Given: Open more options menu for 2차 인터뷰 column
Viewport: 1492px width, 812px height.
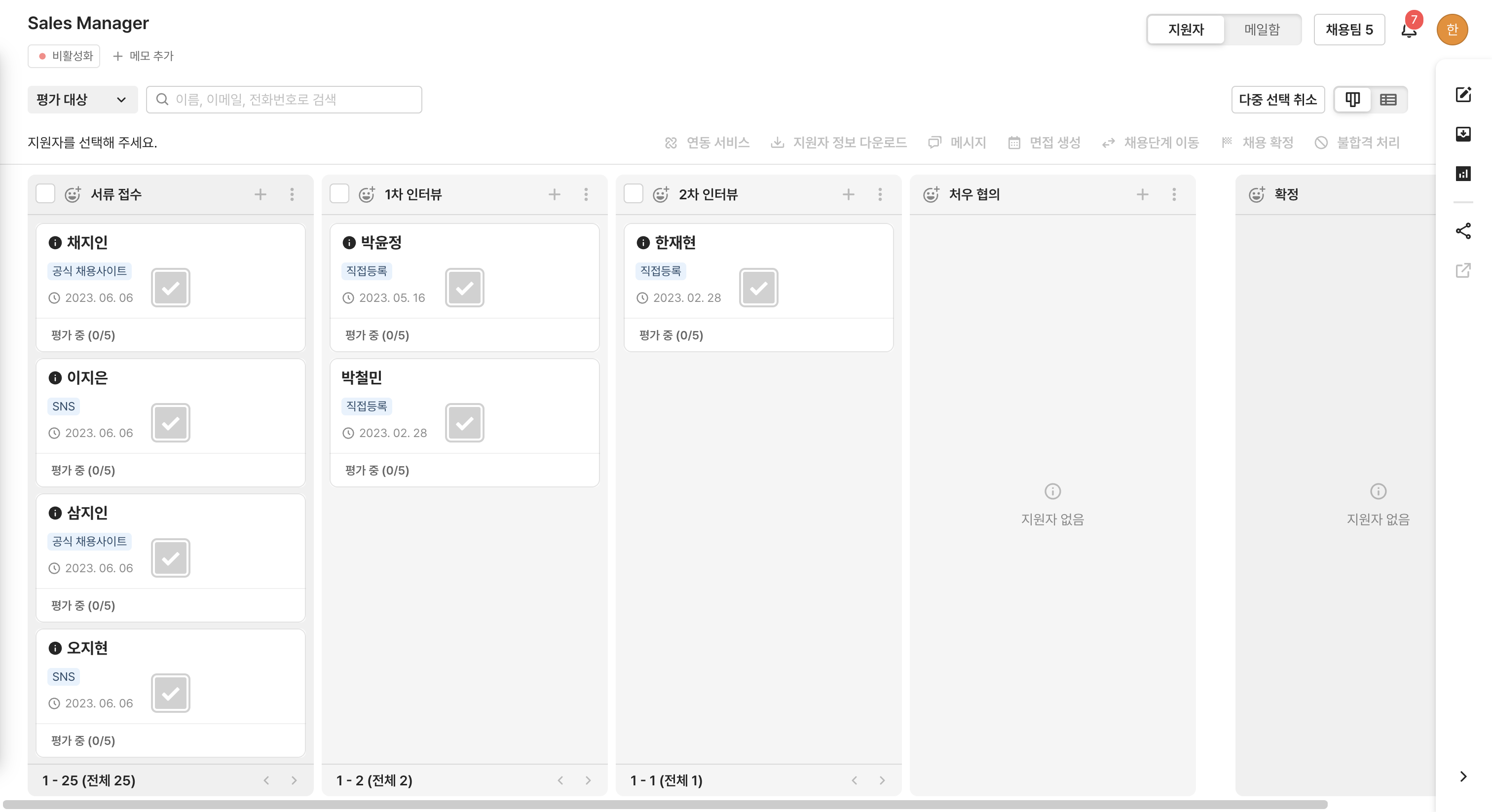Looking at the screenshot, I should [880, 194].
